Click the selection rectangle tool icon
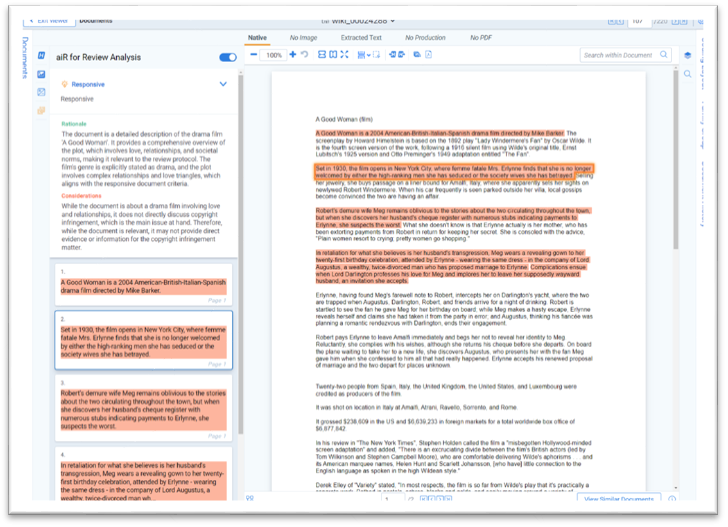This screenshot has height=527, width=728. click(377, 55)
